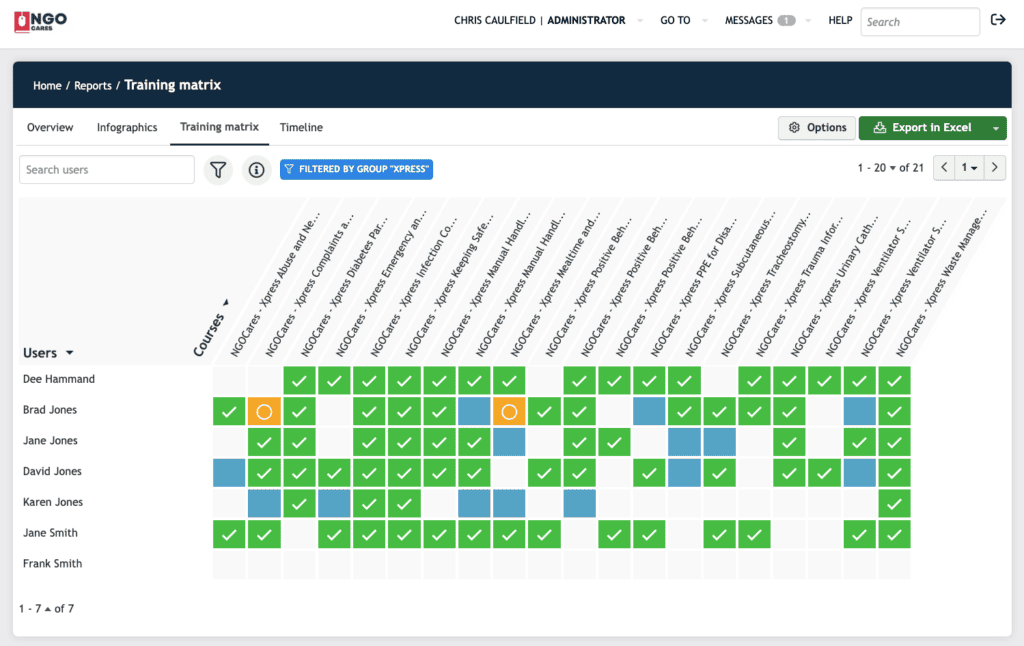Select Karen Jones blue Emergency cell
The width and height of the screenshot is (1024, 646).
tap(334, 504)
